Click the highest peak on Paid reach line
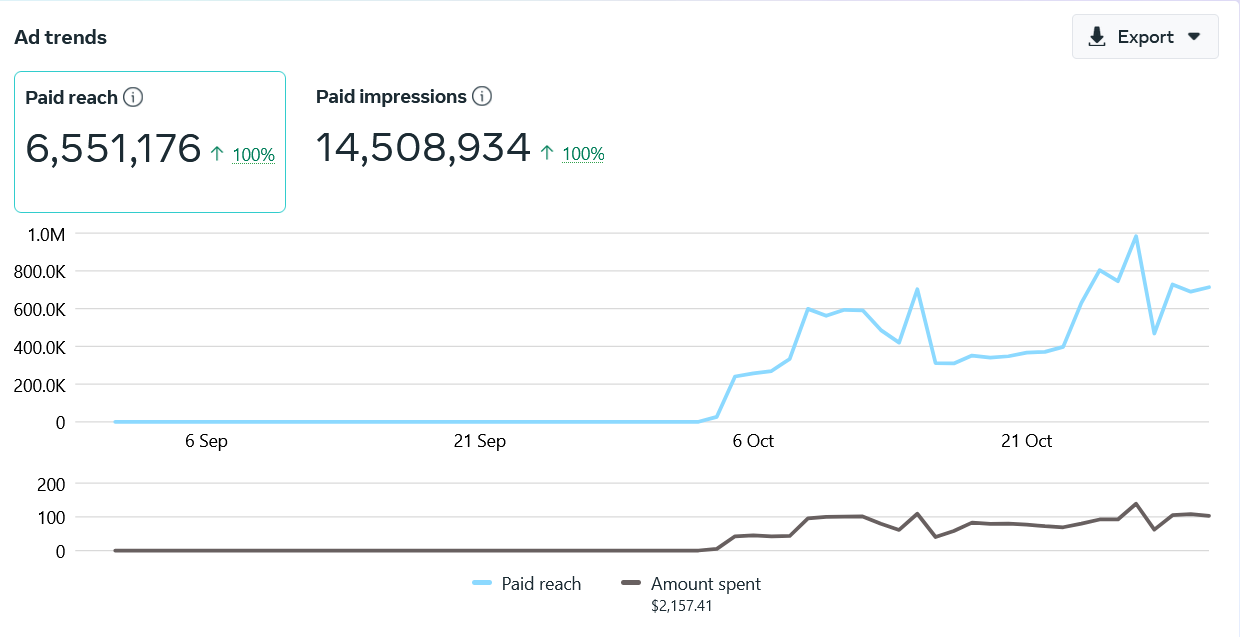The height and width of the screenshot is (637, 1240). (1136, 236)
